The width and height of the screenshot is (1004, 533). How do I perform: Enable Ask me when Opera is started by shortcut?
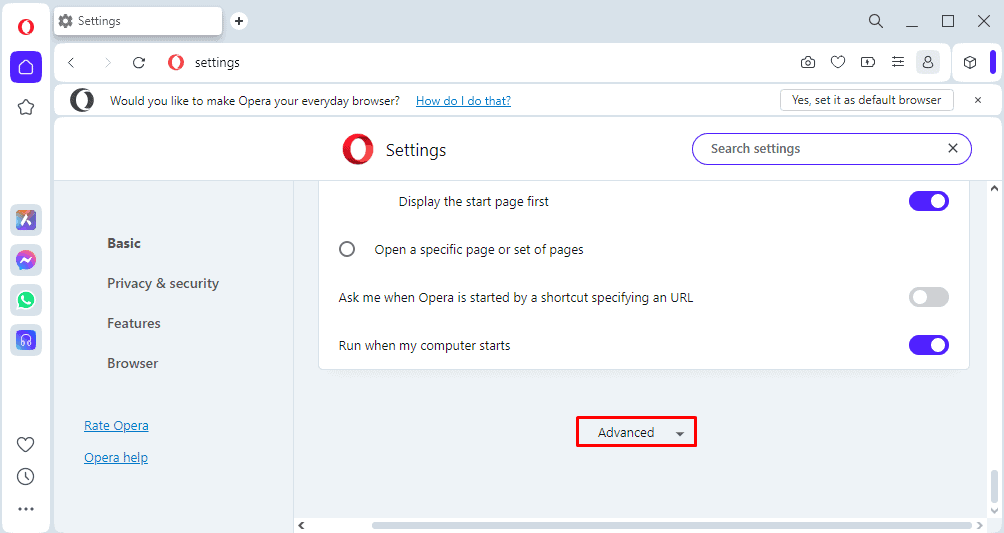pyautogui.click(x=928, y=297)
